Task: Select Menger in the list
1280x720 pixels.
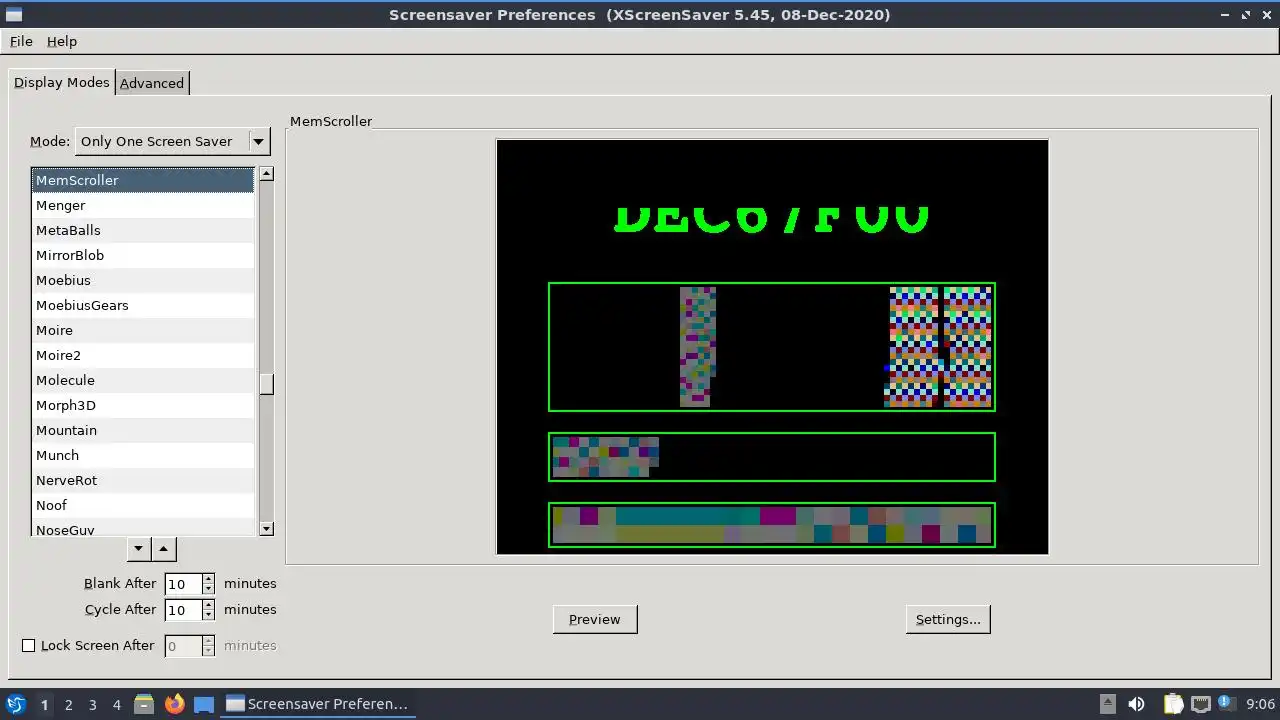Action: 143,205
